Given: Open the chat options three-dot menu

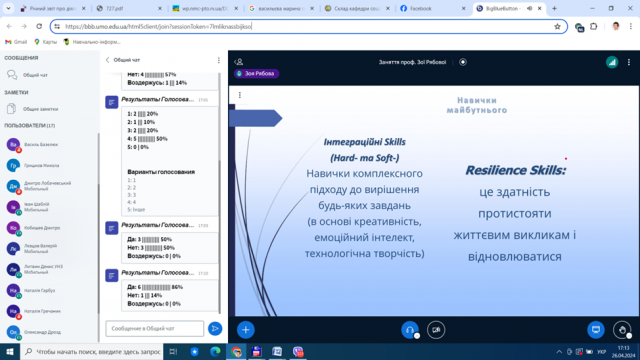Looking at the screenshot, I should coord(218,60).
